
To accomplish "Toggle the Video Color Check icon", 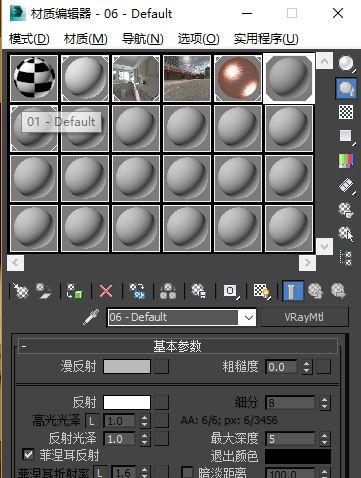I will pos(346,161).
